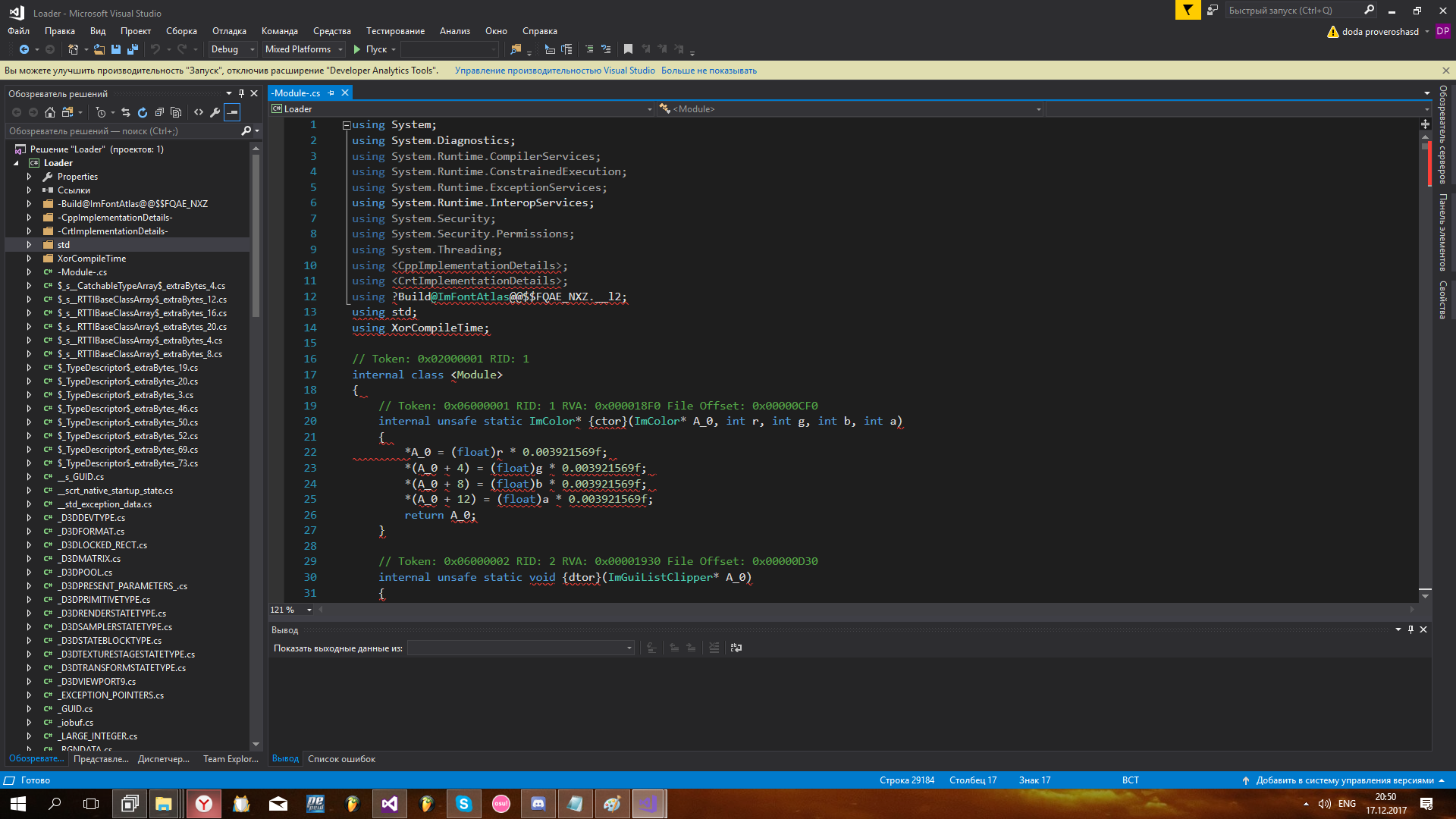This screenshot has width=1456, height=819.
Task: Click the View Code icon in Solution Explorer
Action: pos(199,112)
